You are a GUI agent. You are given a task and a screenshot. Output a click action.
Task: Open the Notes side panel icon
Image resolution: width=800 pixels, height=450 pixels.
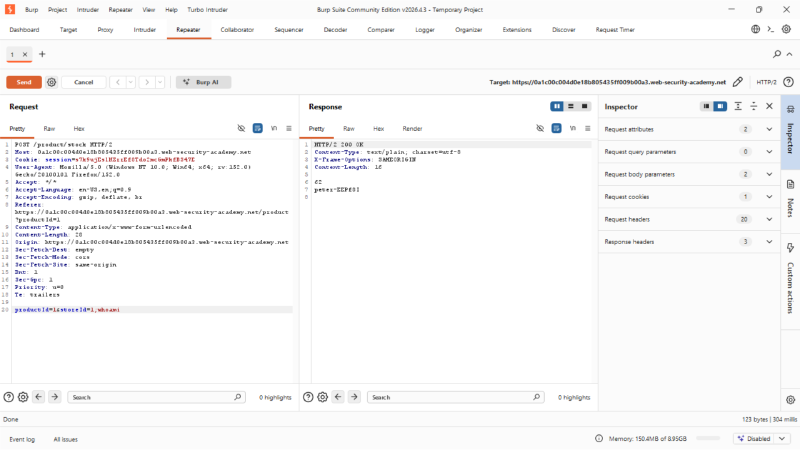(x=790, y=199)
